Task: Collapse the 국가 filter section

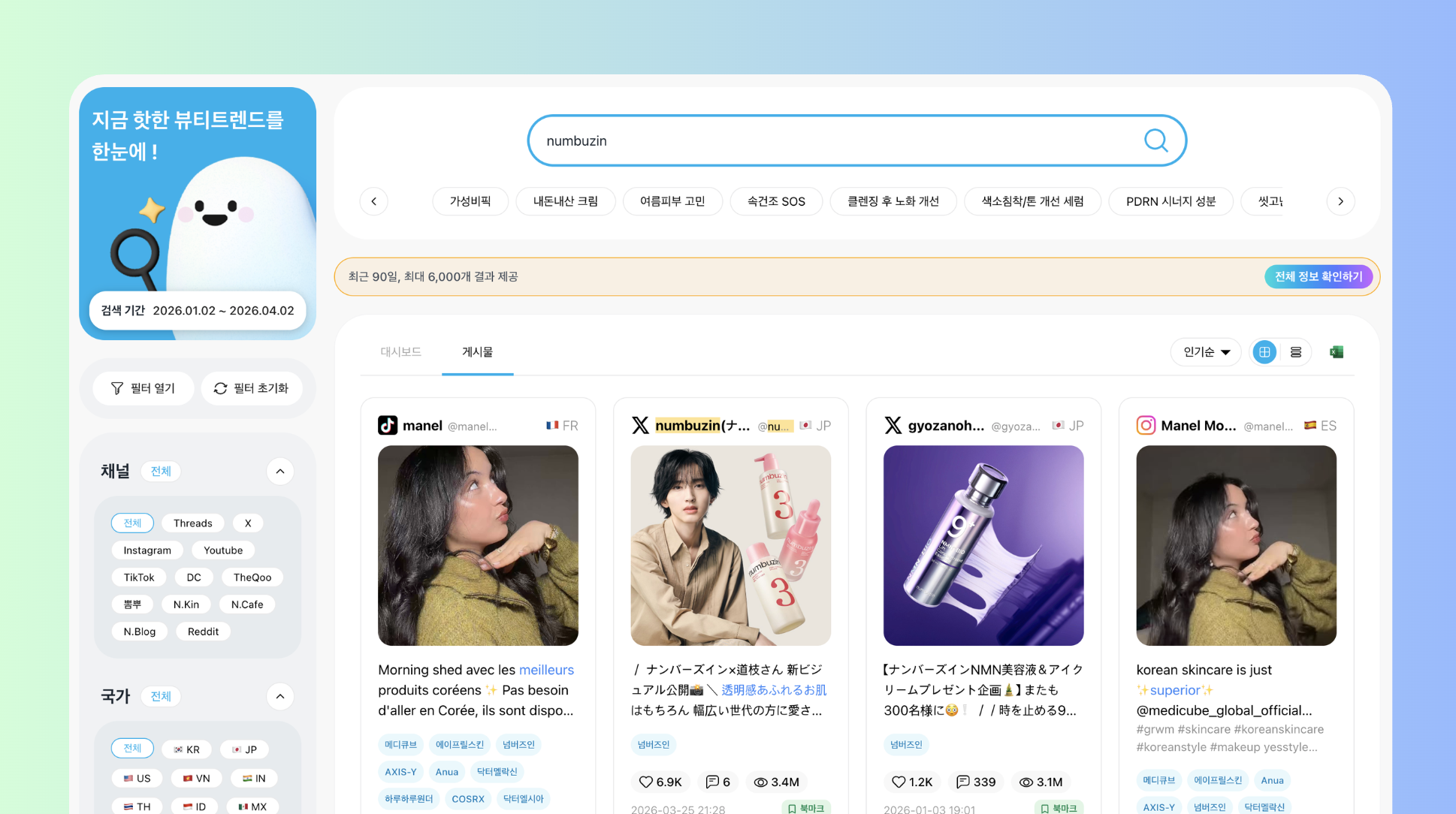Action: coord(279,697)
